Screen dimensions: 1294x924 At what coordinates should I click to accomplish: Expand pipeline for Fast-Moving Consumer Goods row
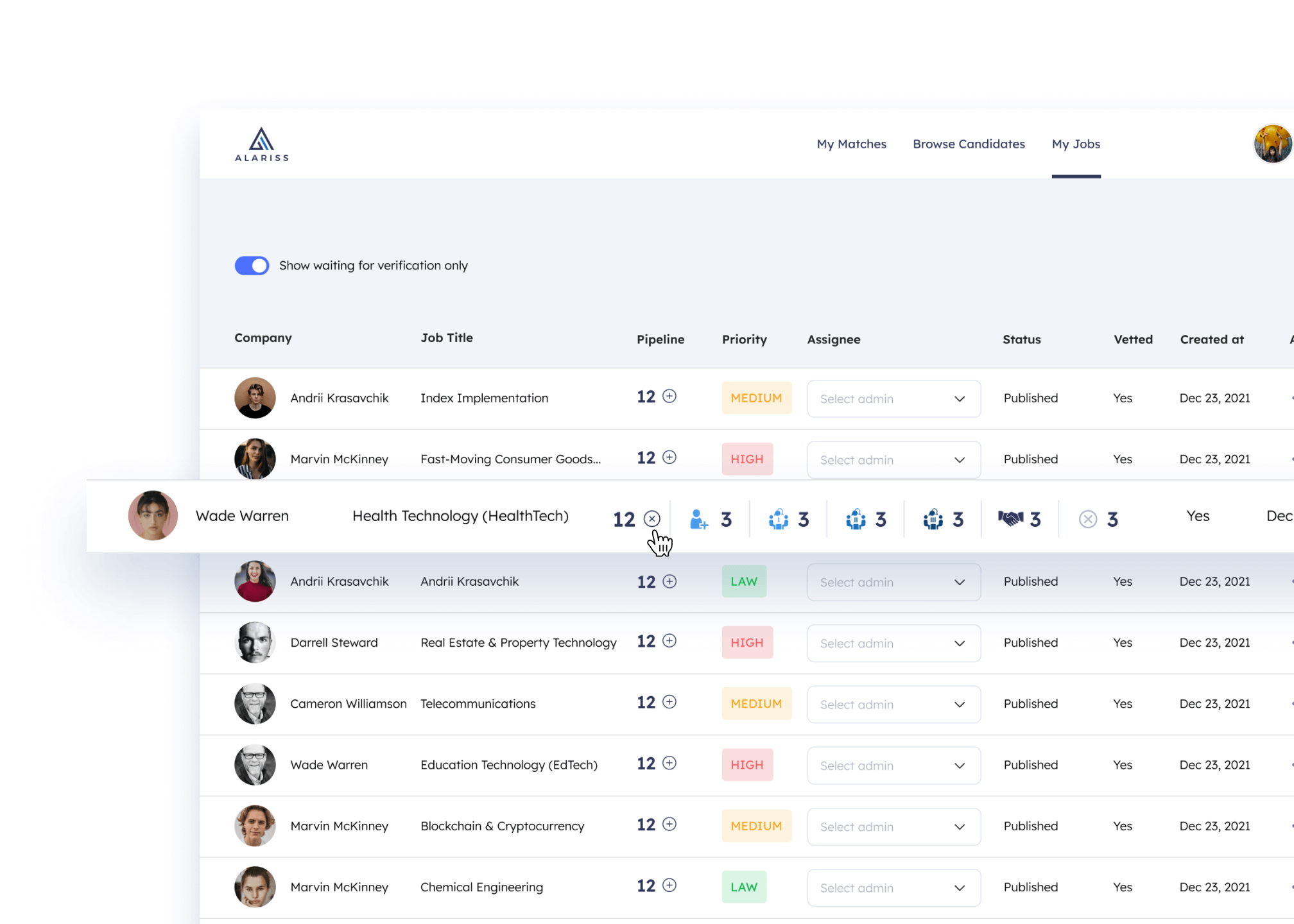point(669,458)
